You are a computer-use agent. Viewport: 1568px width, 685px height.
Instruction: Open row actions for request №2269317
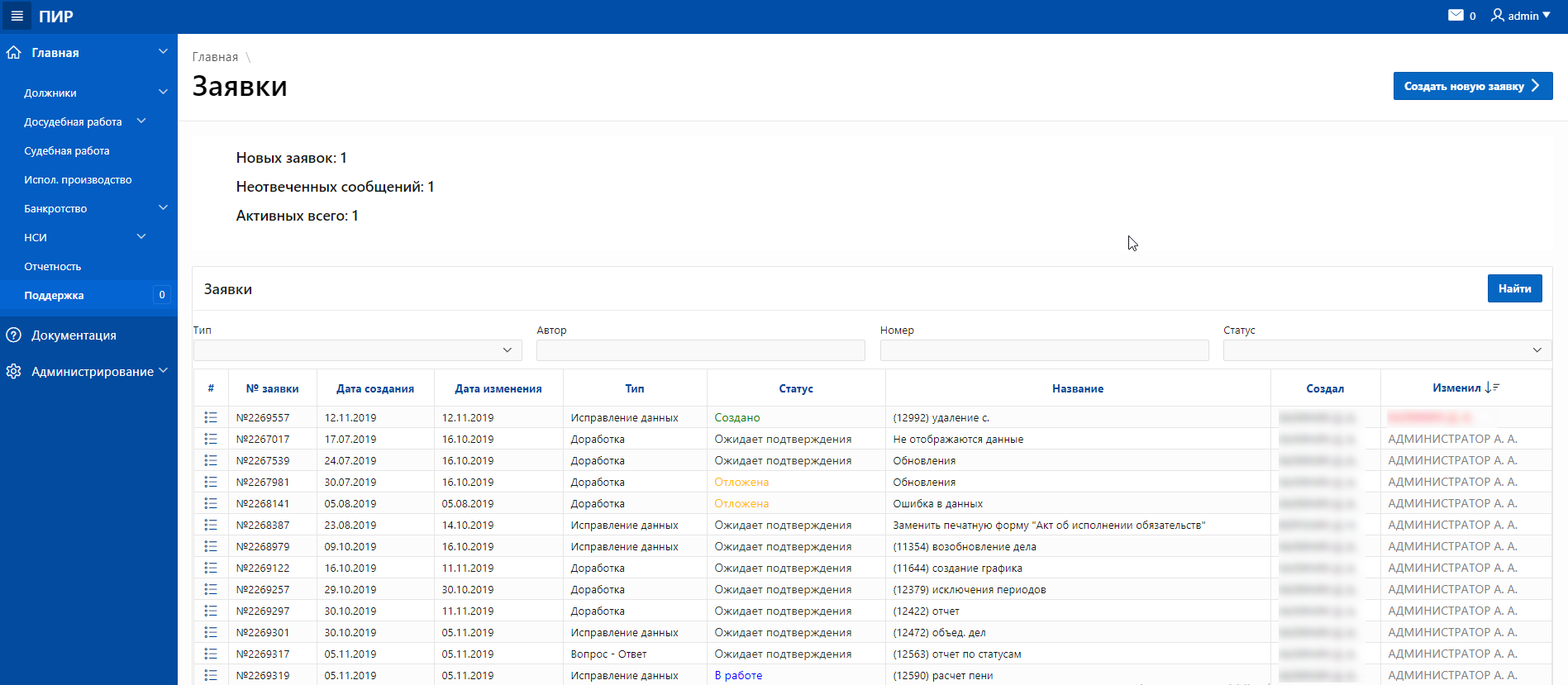(211, 654)
